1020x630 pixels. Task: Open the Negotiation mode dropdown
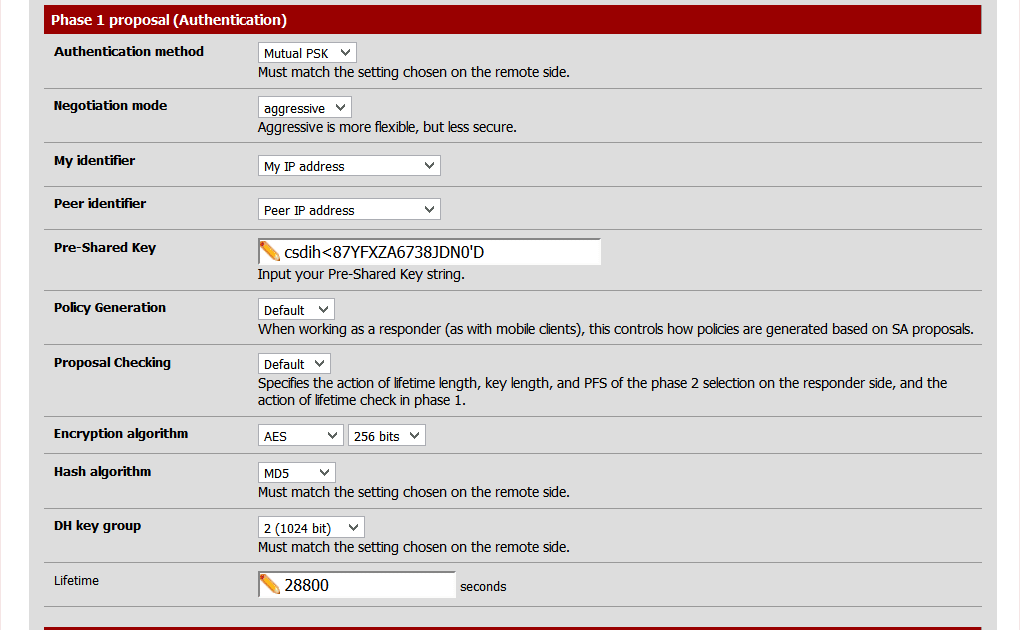coord(304,107)
